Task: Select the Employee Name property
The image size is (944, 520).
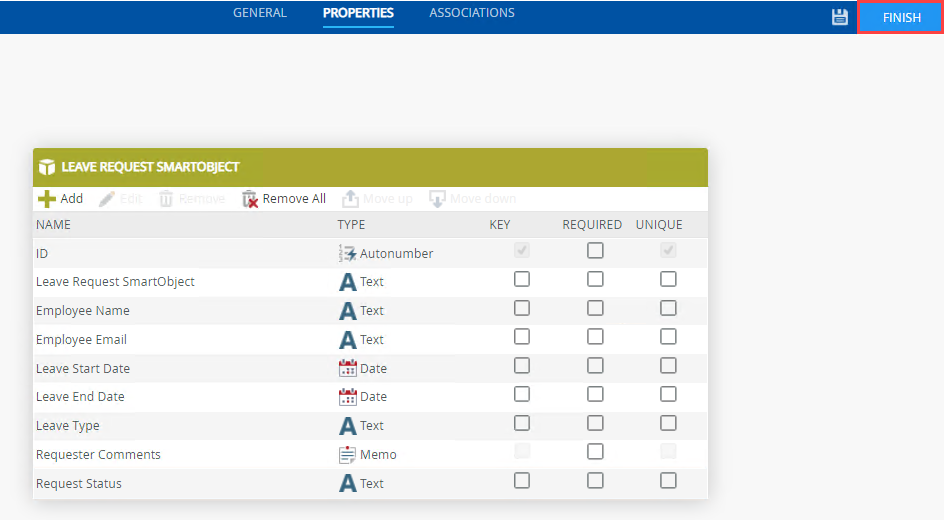Action: coord(82,311)
